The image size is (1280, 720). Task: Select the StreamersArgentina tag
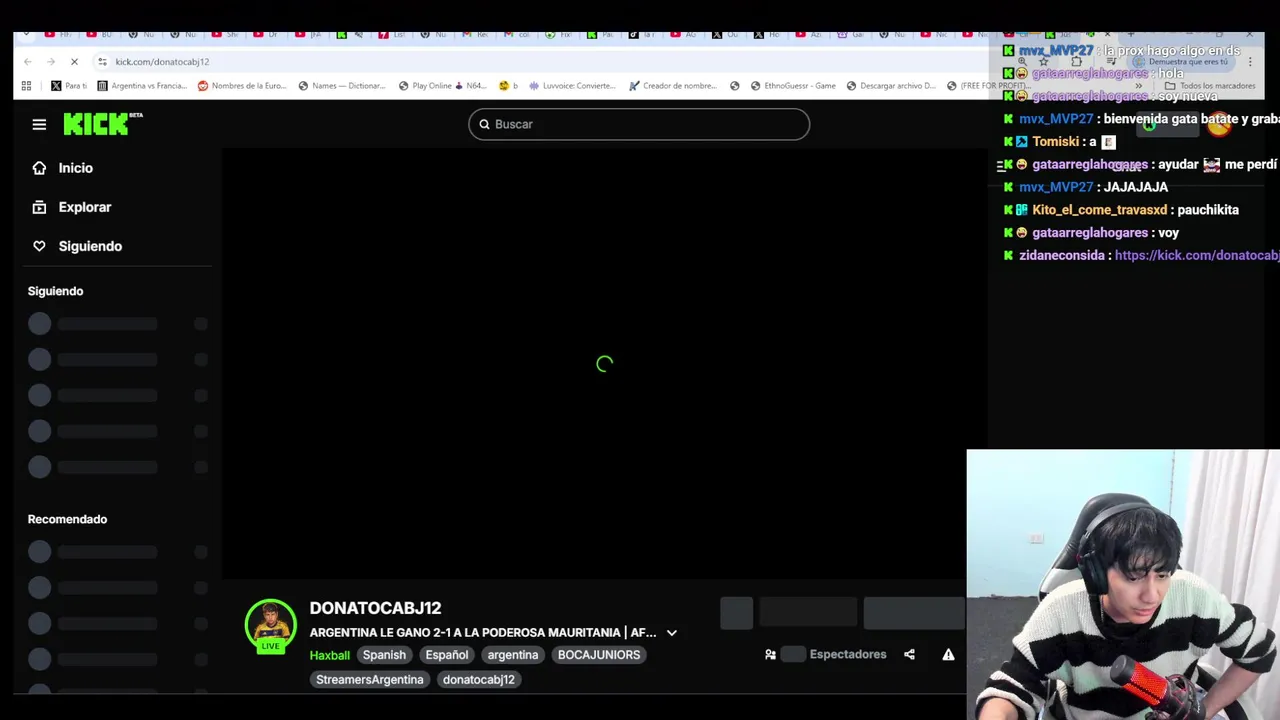tap(370, 680)
